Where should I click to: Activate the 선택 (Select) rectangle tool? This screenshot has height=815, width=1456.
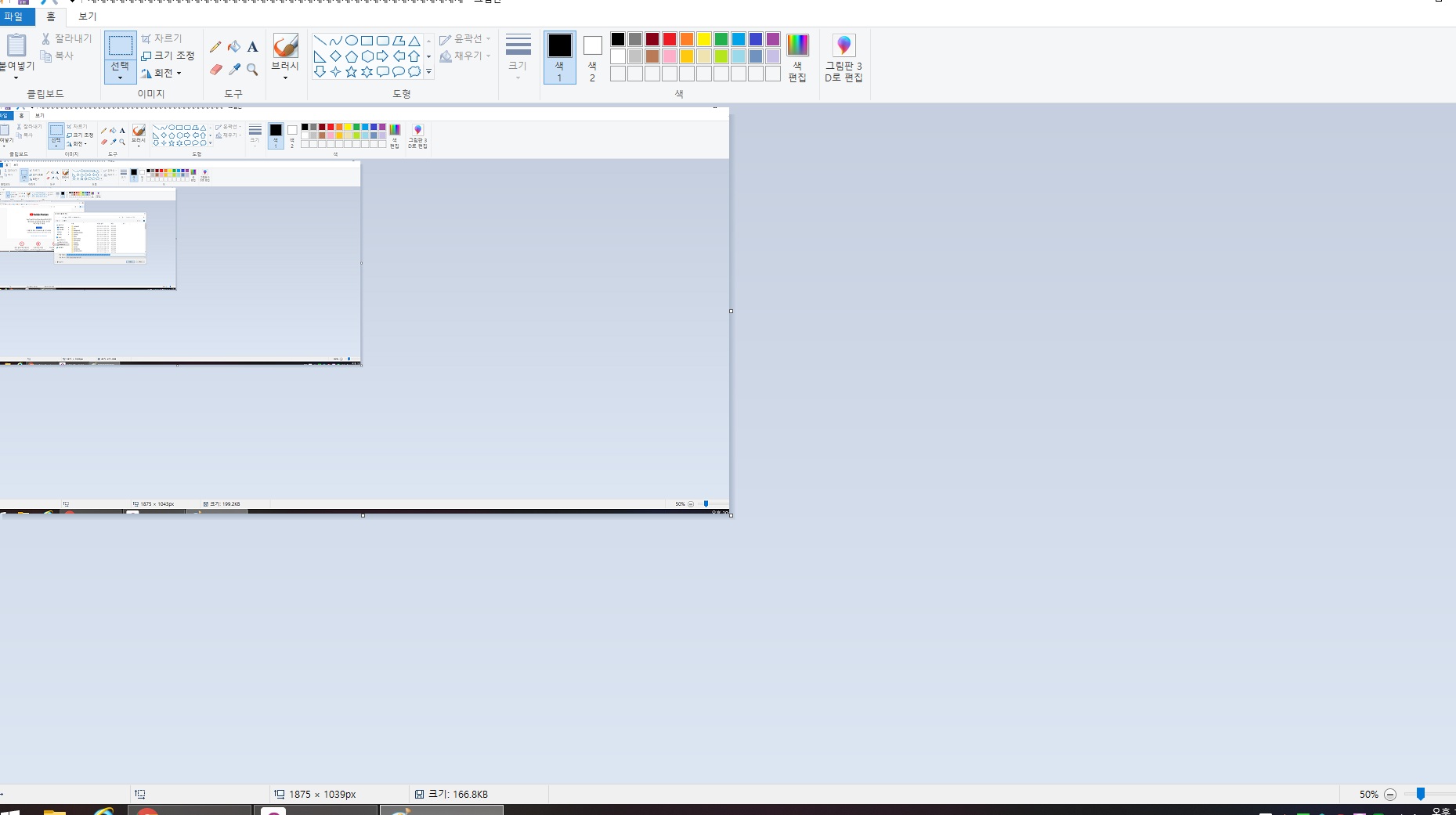pyautogui.click(x=120, y=45)
